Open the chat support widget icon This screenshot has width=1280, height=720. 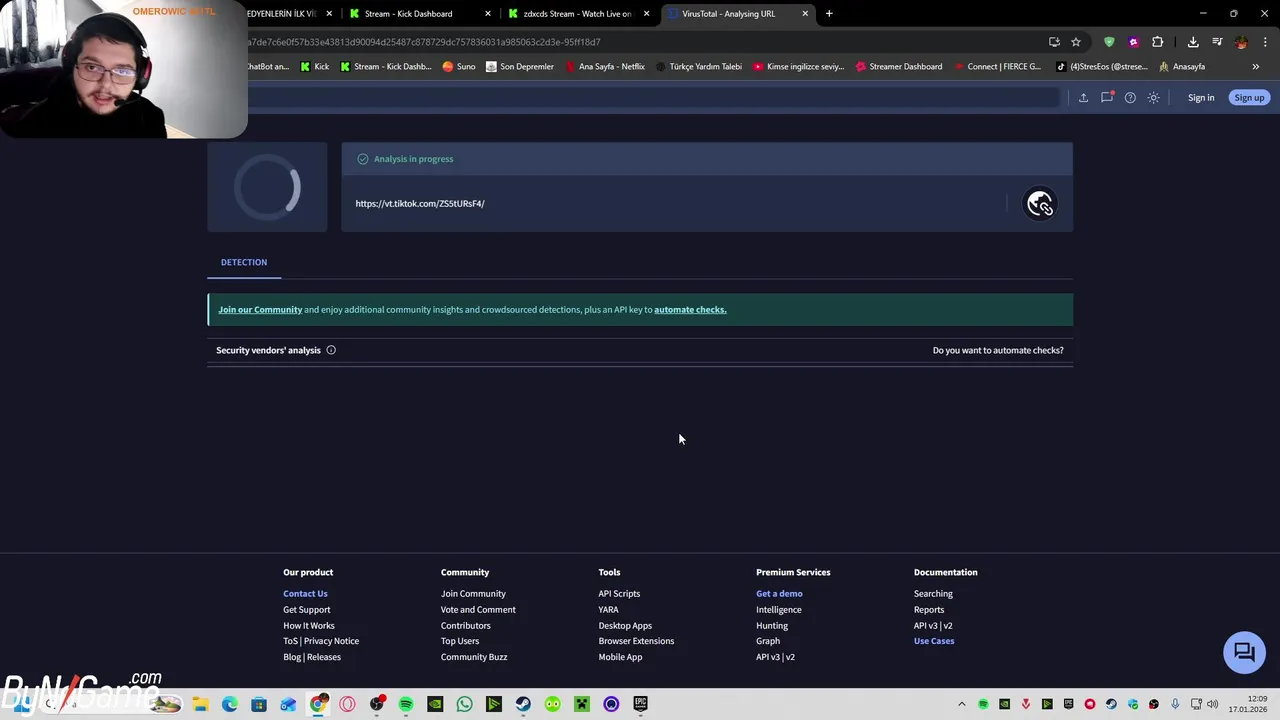tap(1244, 652)
